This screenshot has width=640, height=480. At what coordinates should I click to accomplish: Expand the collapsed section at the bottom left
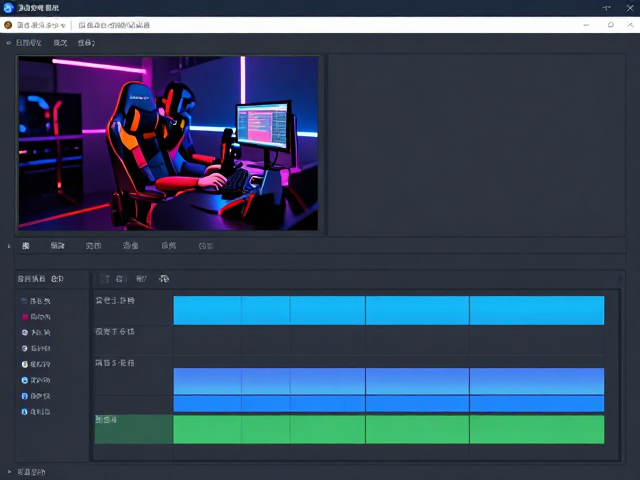pyautogui.click(x=9, y=472)
